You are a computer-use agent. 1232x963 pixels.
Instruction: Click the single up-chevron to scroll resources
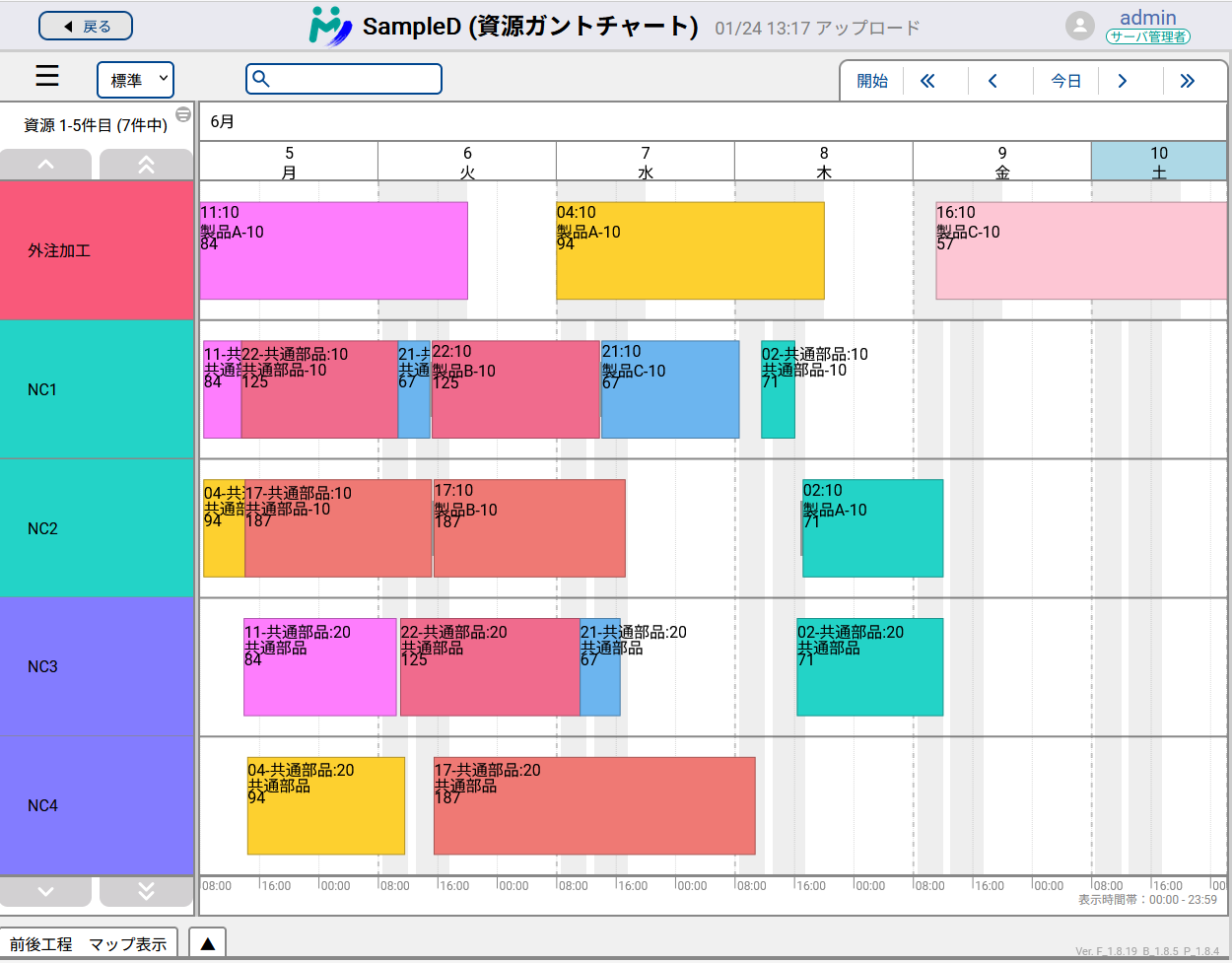45,164
